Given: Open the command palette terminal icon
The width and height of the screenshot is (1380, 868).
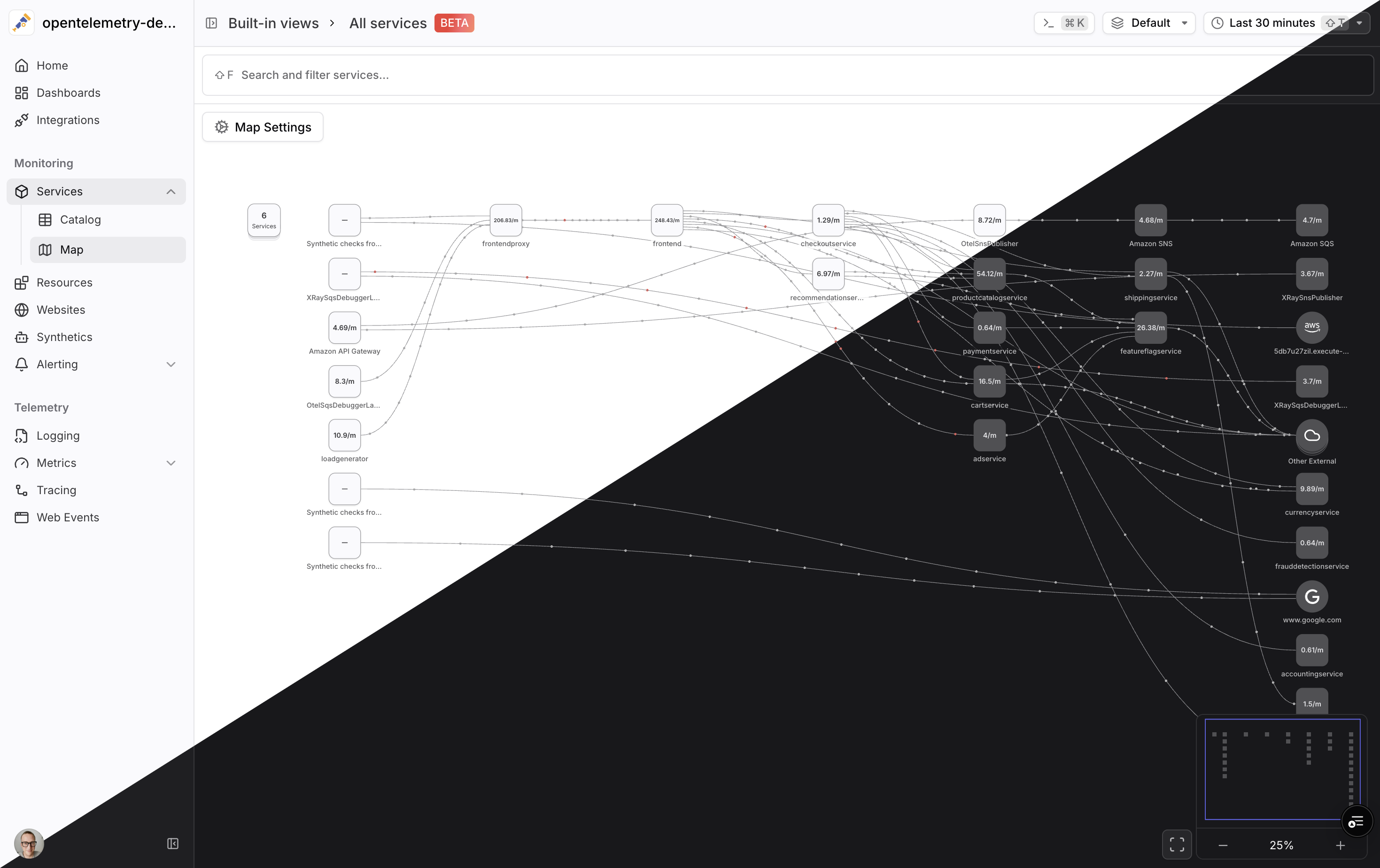Looking at the screenshot, I should click(x=1048, y=23).
